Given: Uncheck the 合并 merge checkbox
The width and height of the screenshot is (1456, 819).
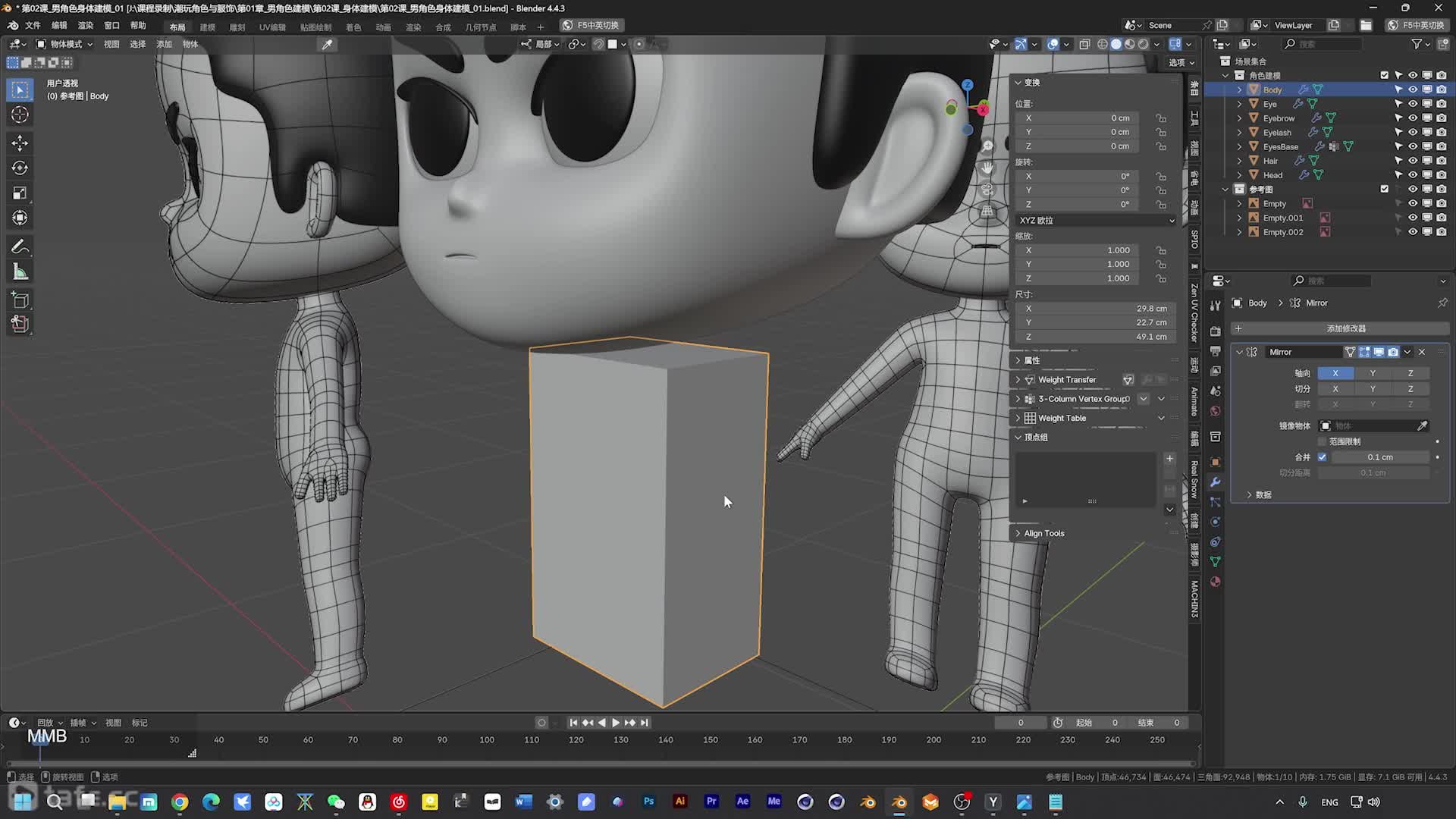Looking at the screenshot, I should click(x=1323, y=457).
